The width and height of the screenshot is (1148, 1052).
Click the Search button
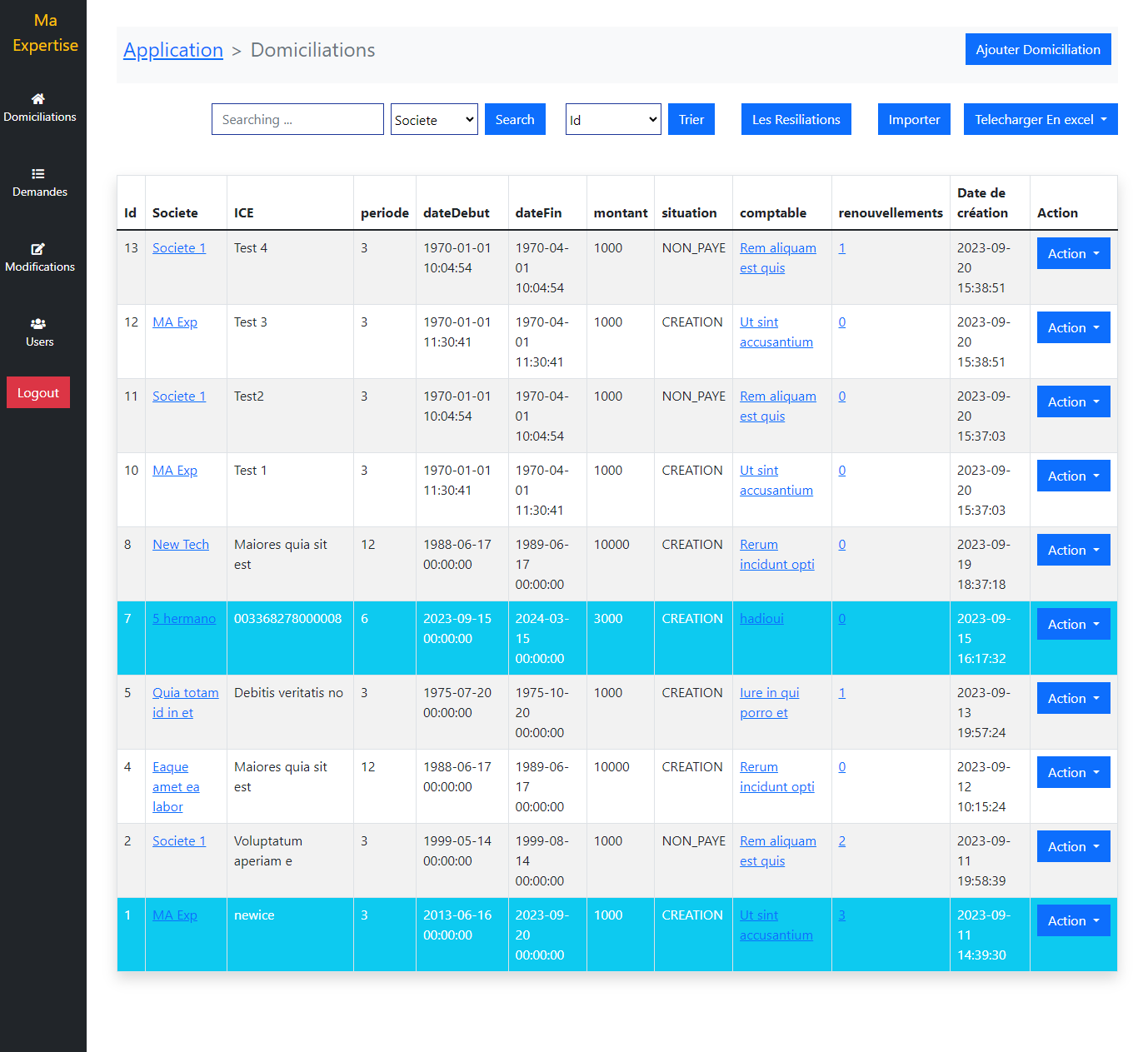(515, 119)
